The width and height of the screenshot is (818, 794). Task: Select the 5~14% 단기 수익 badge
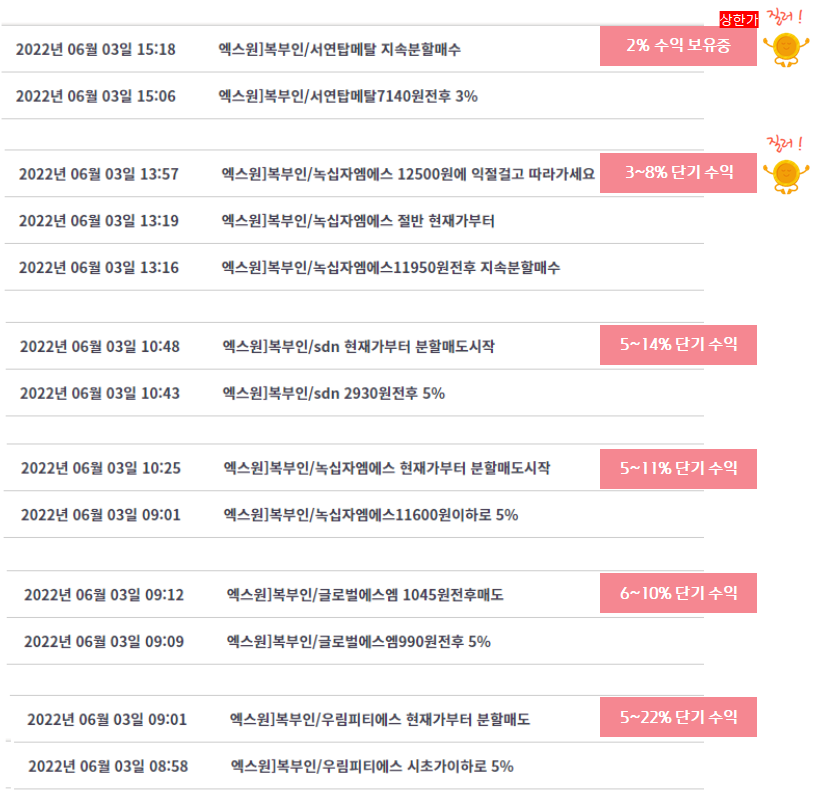coord(678,345)
